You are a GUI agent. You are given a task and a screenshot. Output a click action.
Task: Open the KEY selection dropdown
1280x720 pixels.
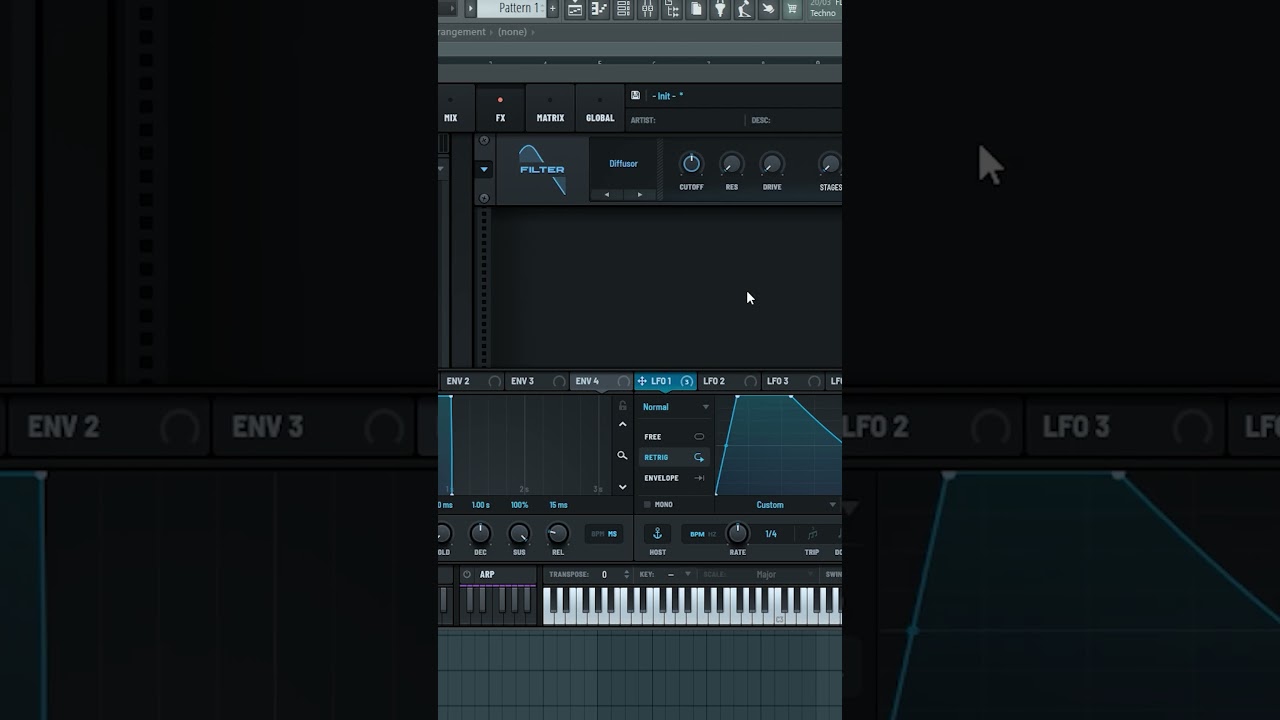tap(678, 575)
